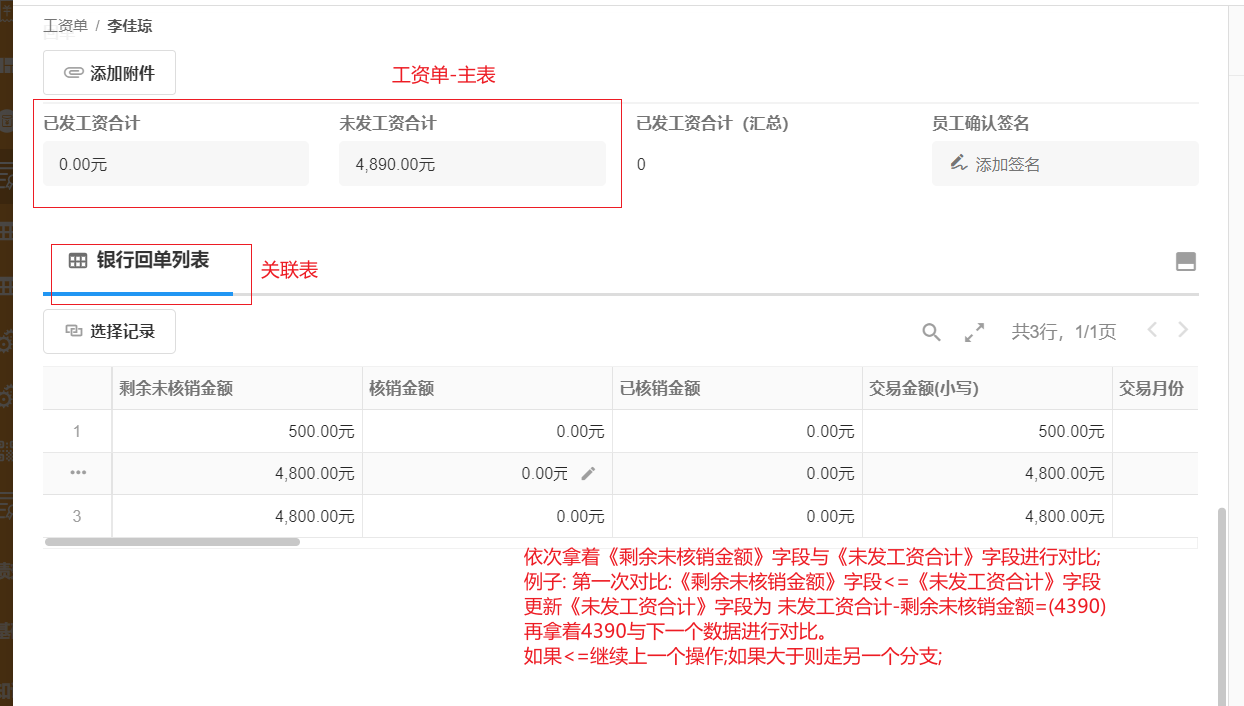The width and height of the screenshot is (1244, 706).
Task: Toggle the panel layout icon at right
Action: click(x=1186, y=262)
